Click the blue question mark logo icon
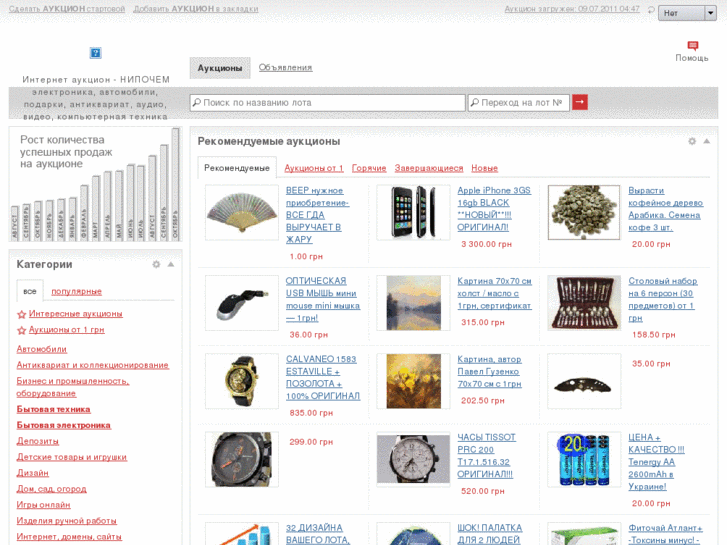The image size is (727, 545). [96, 53]
